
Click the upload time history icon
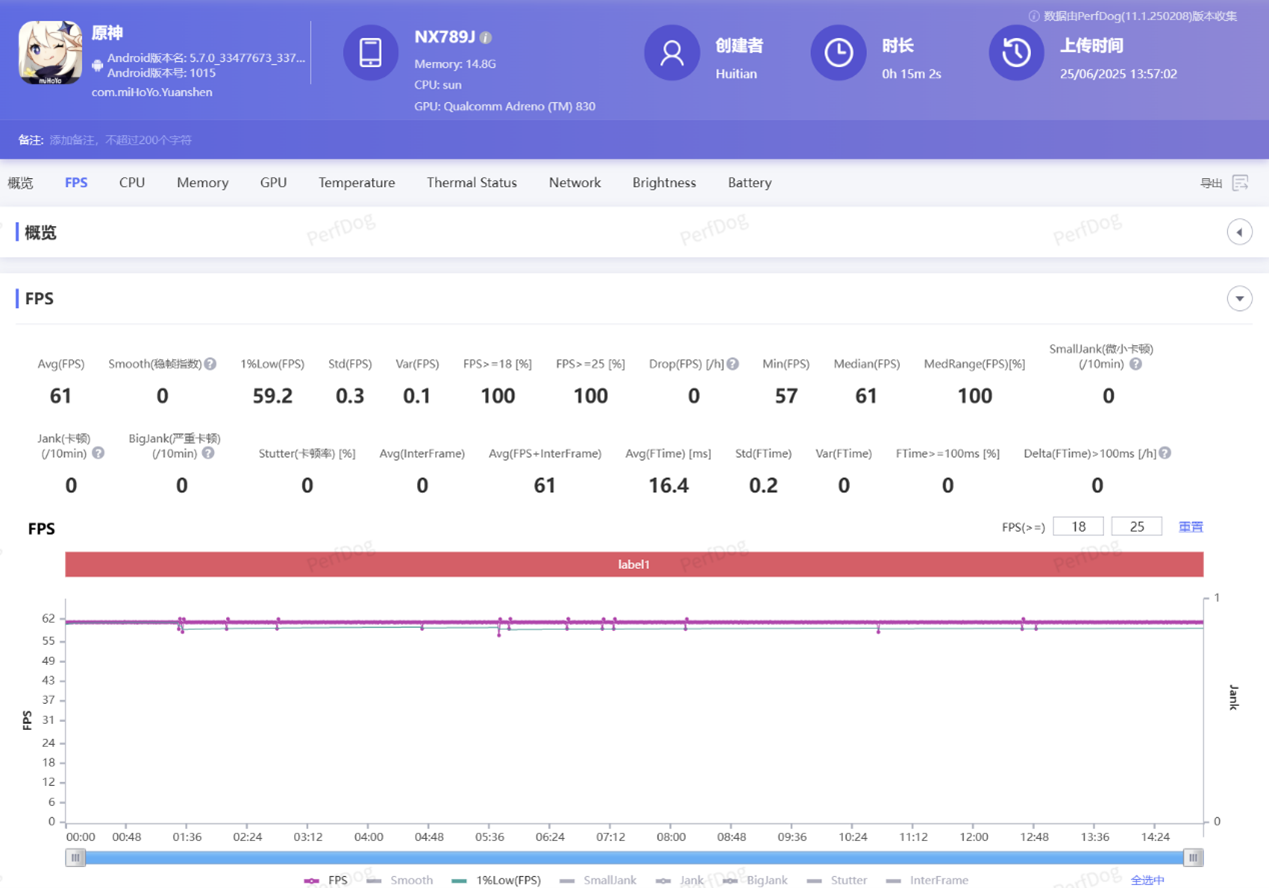[1016, 53]
